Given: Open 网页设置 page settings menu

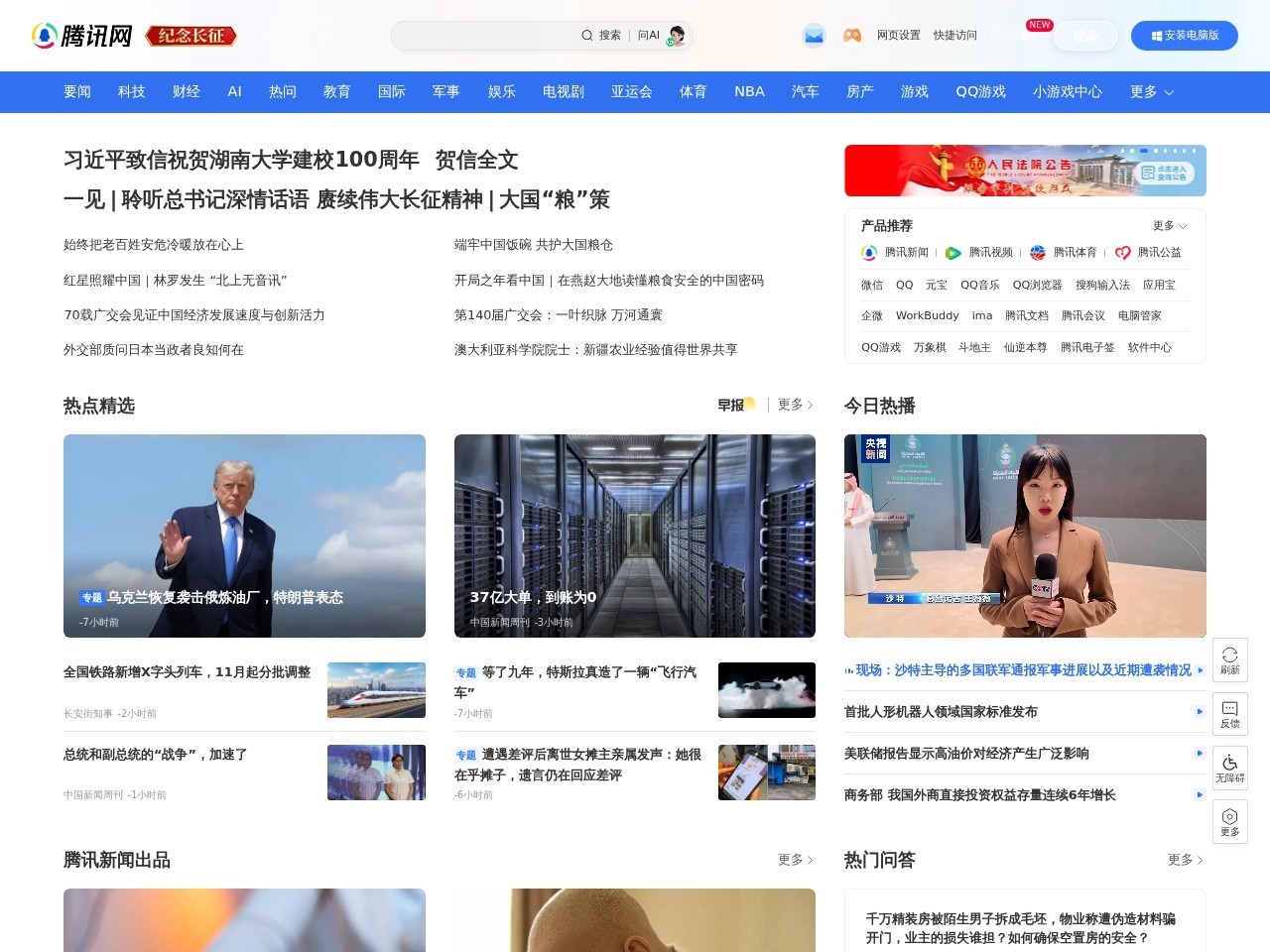Looking at the screenshot, I should point(899,36).
